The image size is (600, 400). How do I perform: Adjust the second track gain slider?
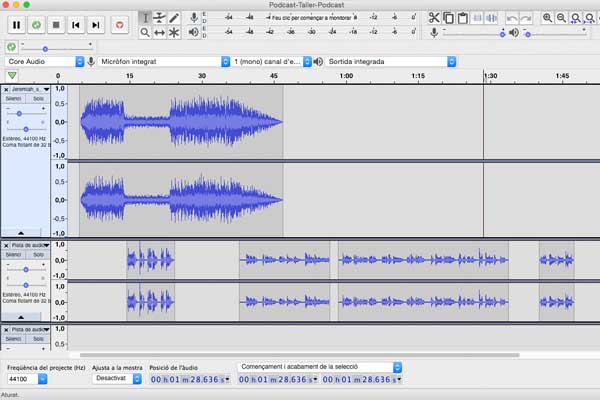[26, 270]
